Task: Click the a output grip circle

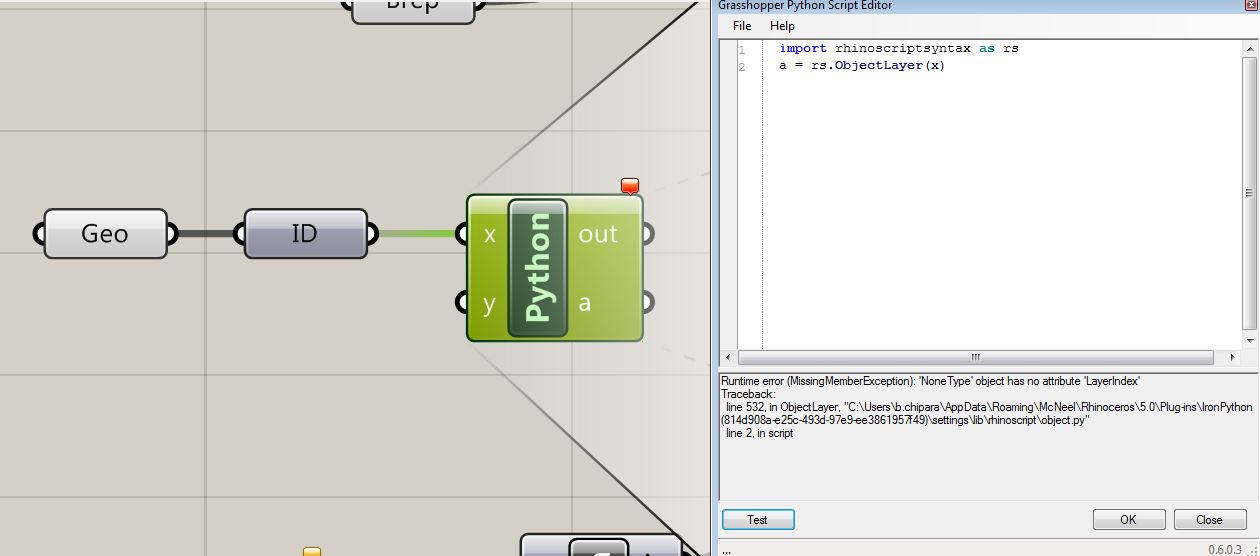Action: [x=648, y=302]
